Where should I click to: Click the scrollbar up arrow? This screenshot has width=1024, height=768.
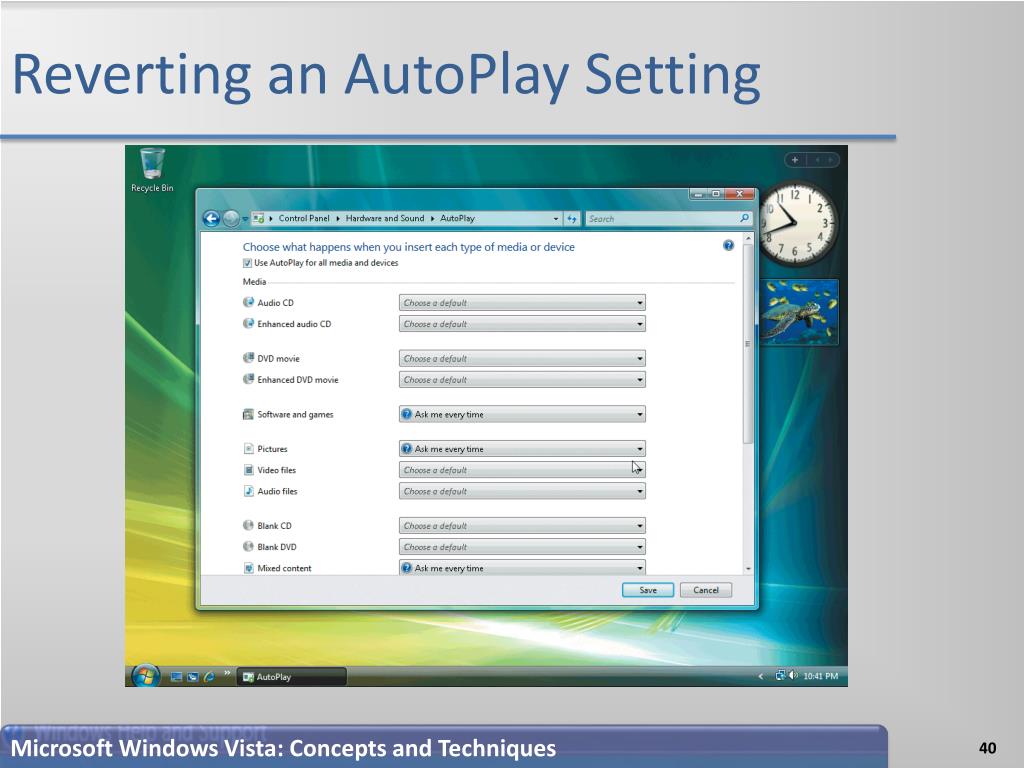[748, 239]
